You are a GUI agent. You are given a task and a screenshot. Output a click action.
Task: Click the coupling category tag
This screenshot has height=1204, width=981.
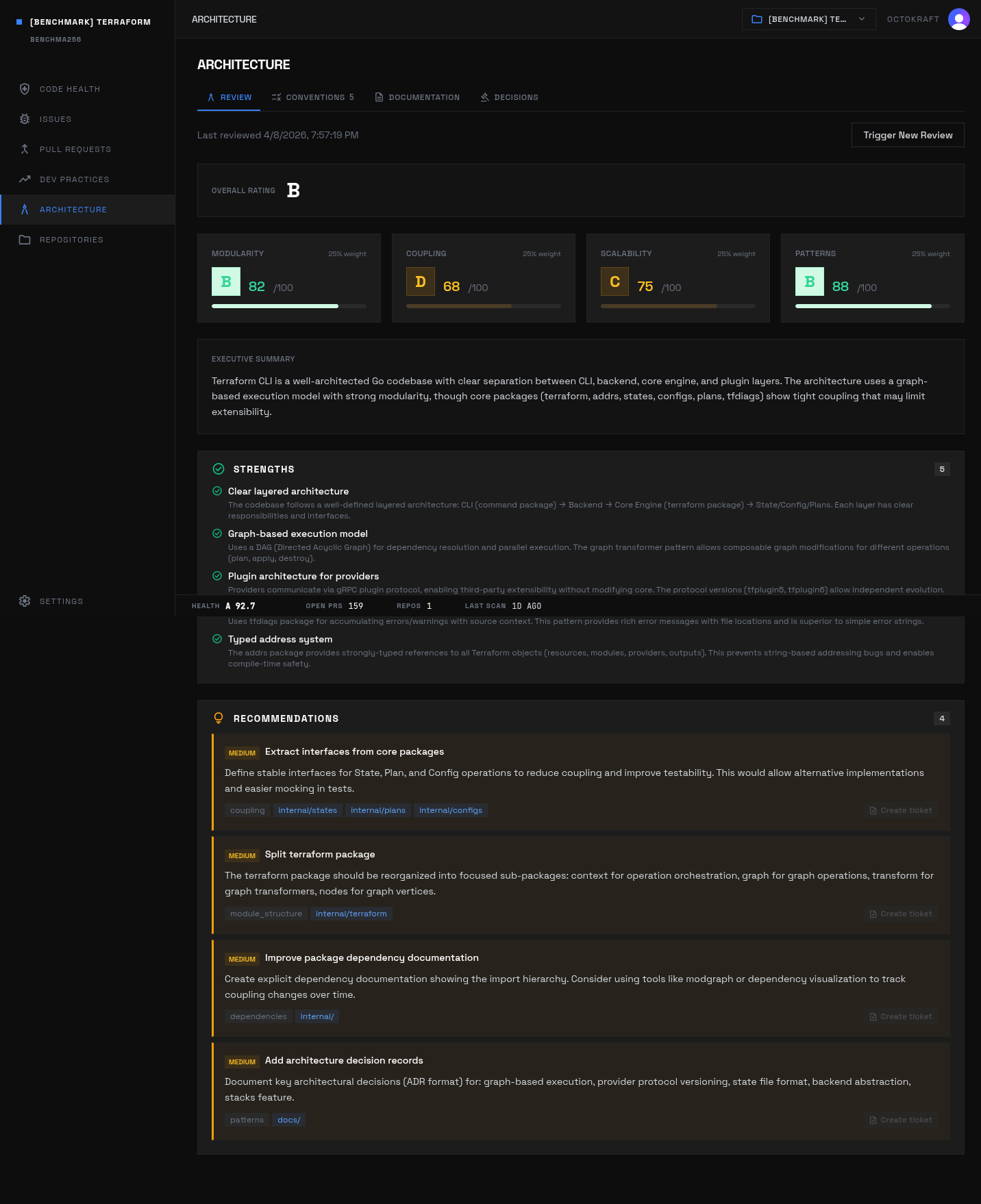[x=247, y=810]
